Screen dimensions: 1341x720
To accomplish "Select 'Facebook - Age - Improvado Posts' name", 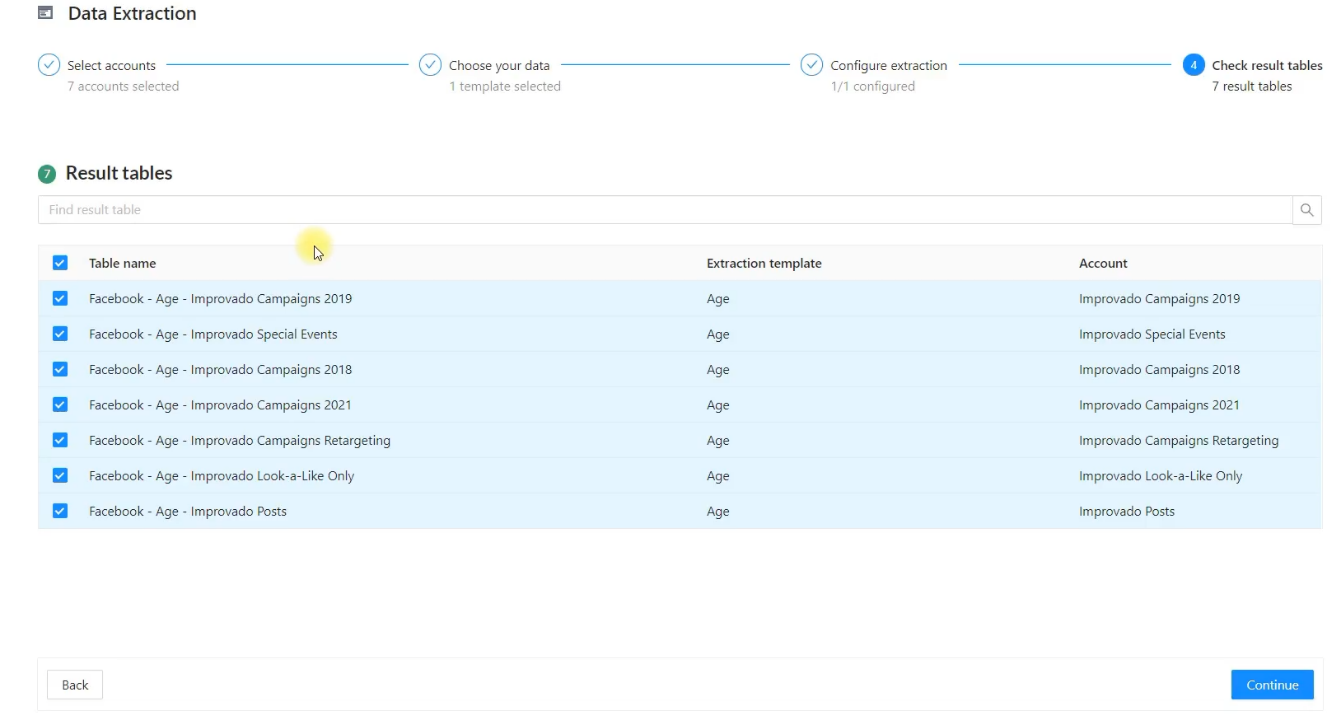I will 188,511.
